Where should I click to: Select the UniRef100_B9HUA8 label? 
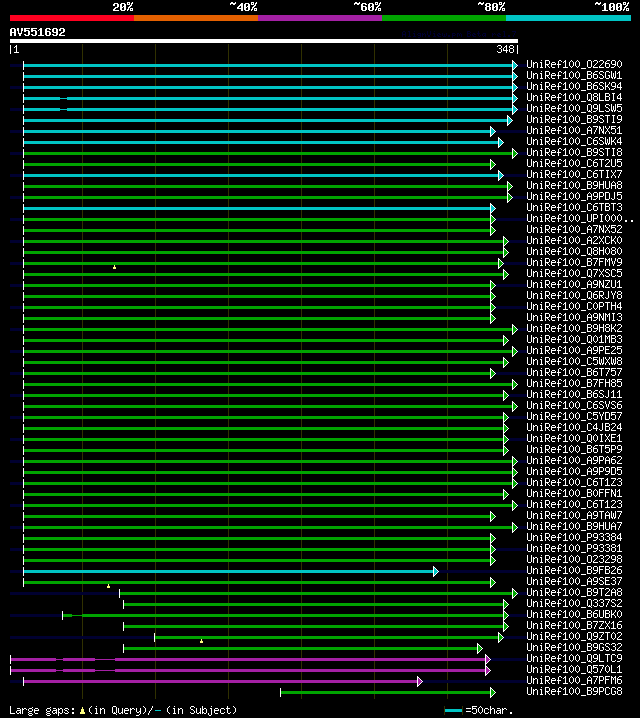coord(574,185)
